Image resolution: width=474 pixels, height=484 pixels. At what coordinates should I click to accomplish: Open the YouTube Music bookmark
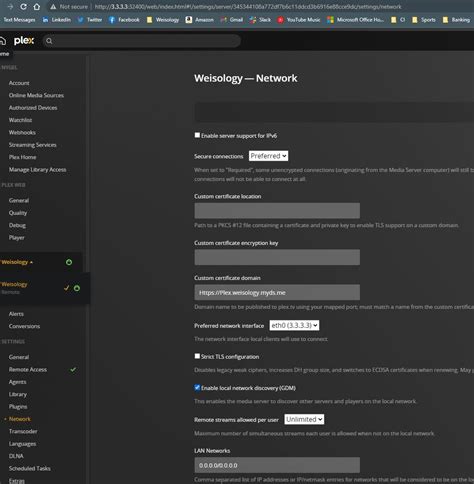(299, 20)
